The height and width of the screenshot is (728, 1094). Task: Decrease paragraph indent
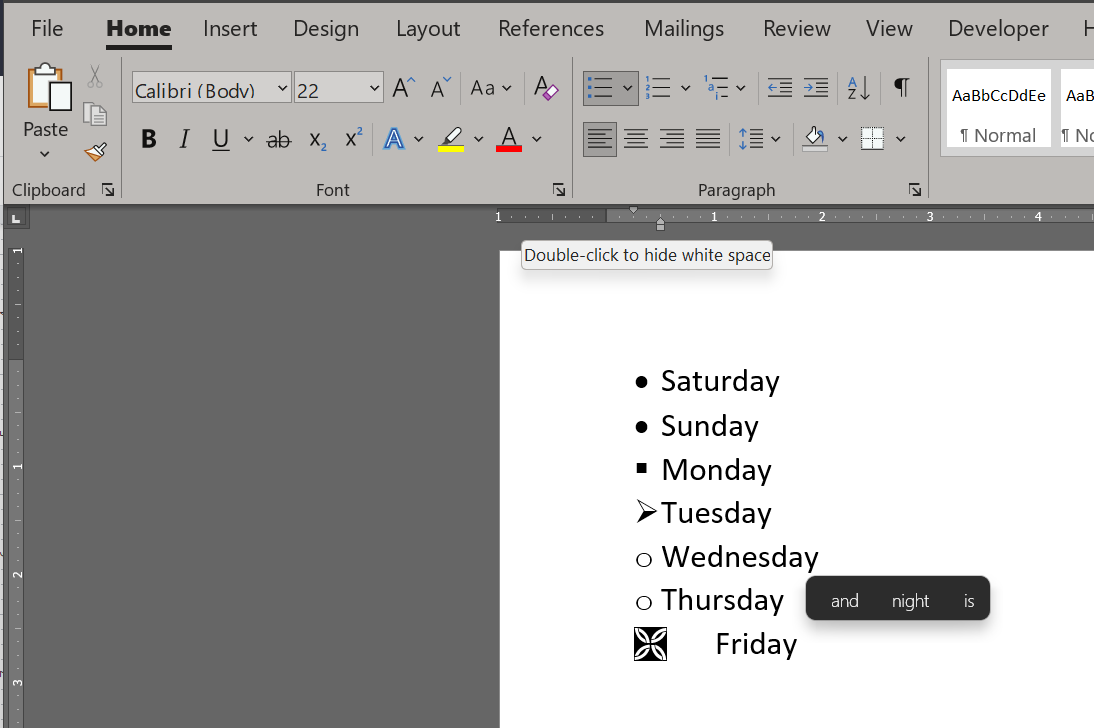coord(779,88)
